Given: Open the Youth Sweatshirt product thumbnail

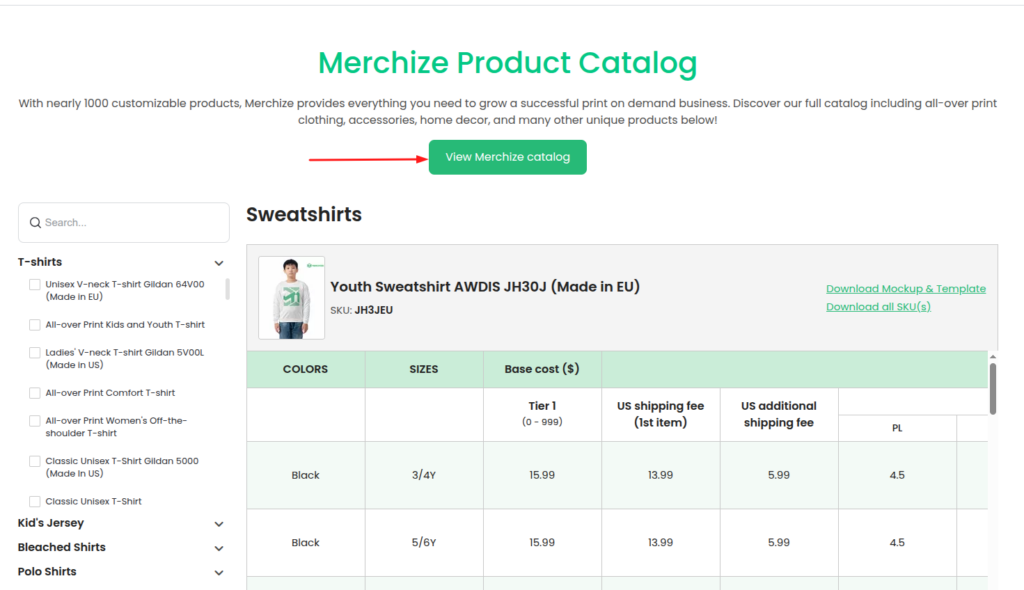Looking at the screenshot, I should pyautogui.click(x=291, y=297).
